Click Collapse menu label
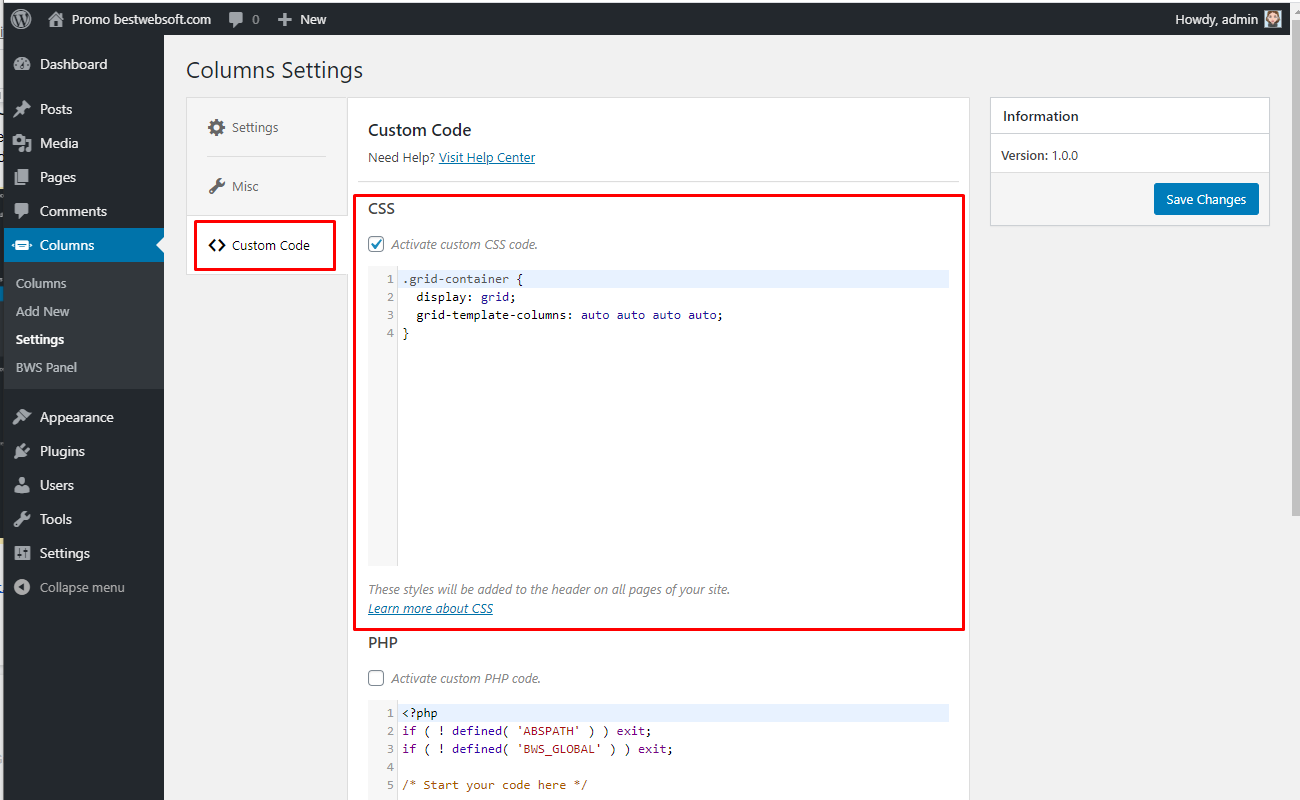 82,587
